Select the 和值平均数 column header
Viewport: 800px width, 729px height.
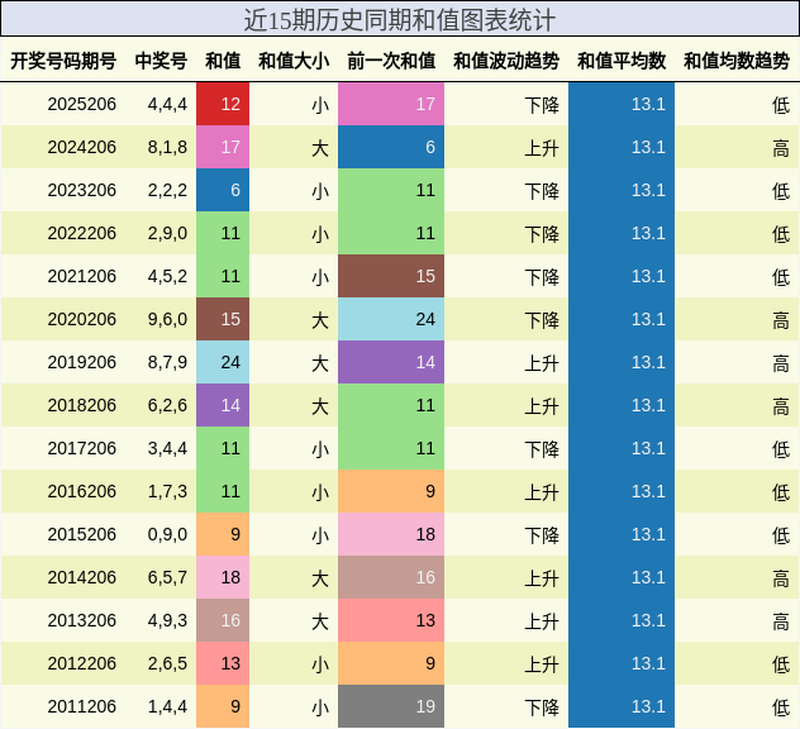(621, 61)
